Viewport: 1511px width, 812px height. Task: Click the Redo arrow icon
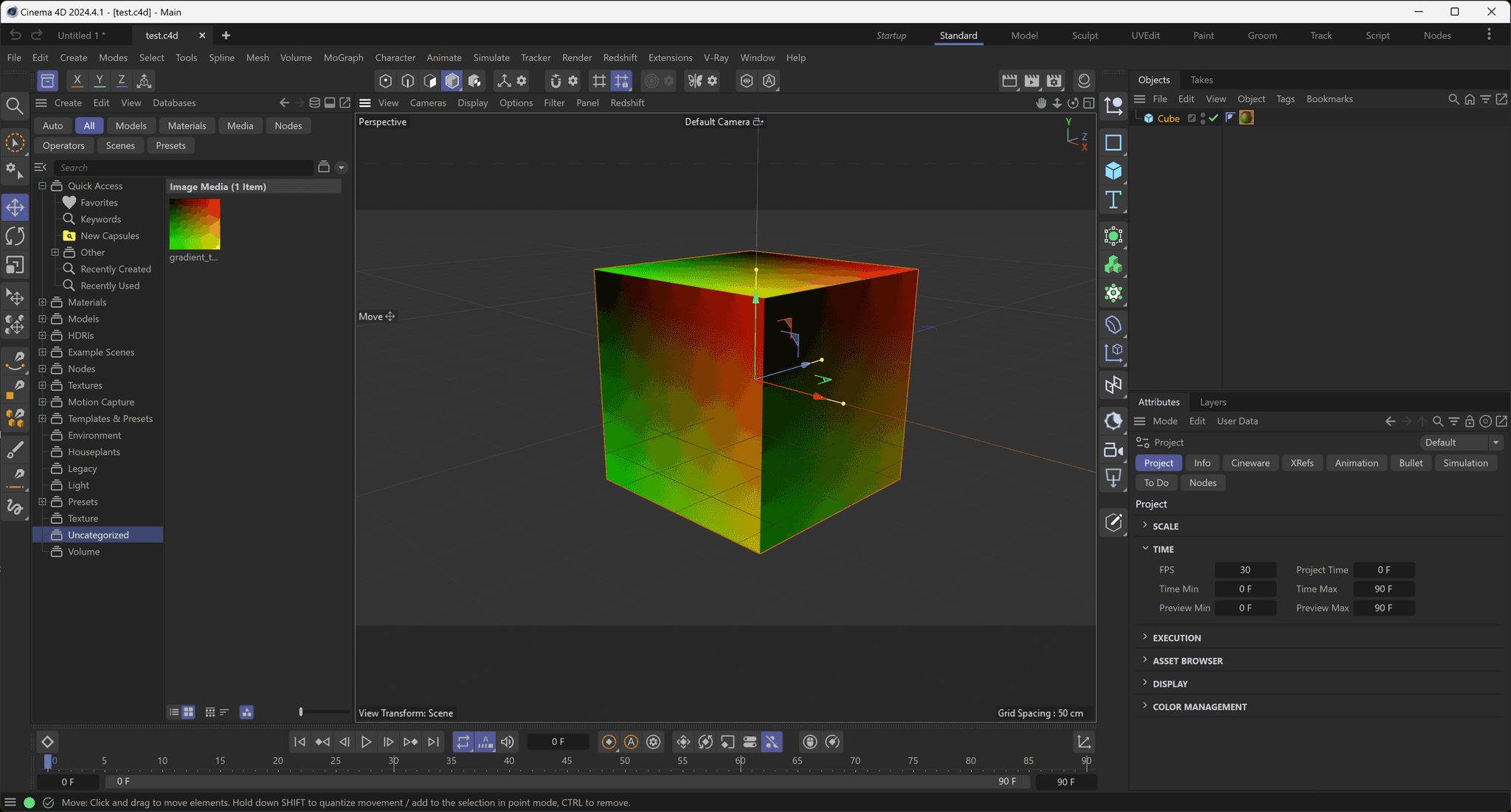click(x=37, y=35)
